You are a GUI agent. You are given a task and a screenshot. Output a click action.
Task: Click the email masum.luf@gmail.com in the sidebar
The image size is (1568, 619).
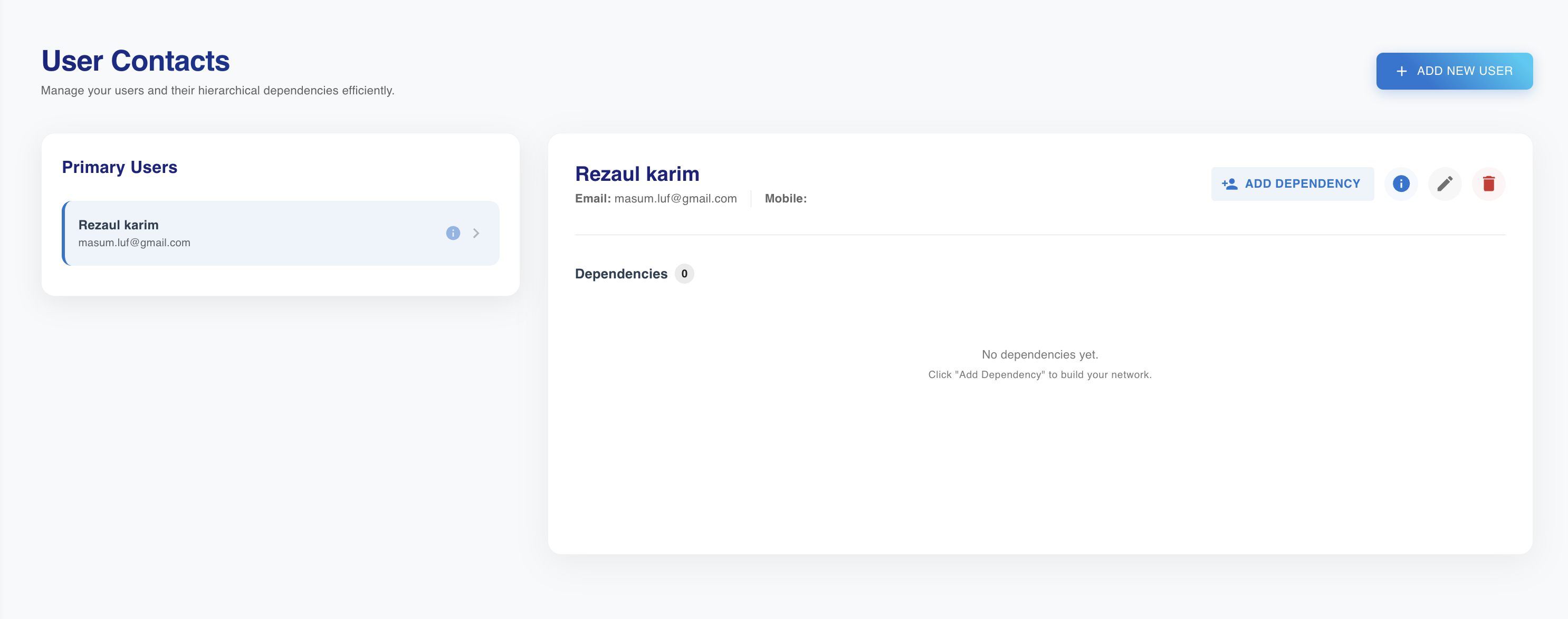pyautogui.click(x=134, y=242)
